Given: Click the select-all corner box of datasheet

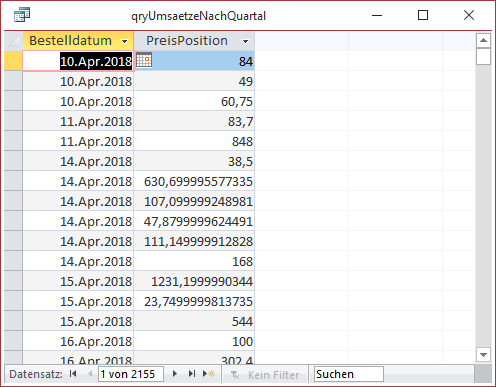Looking at the screenshot, I should [13, 41].
